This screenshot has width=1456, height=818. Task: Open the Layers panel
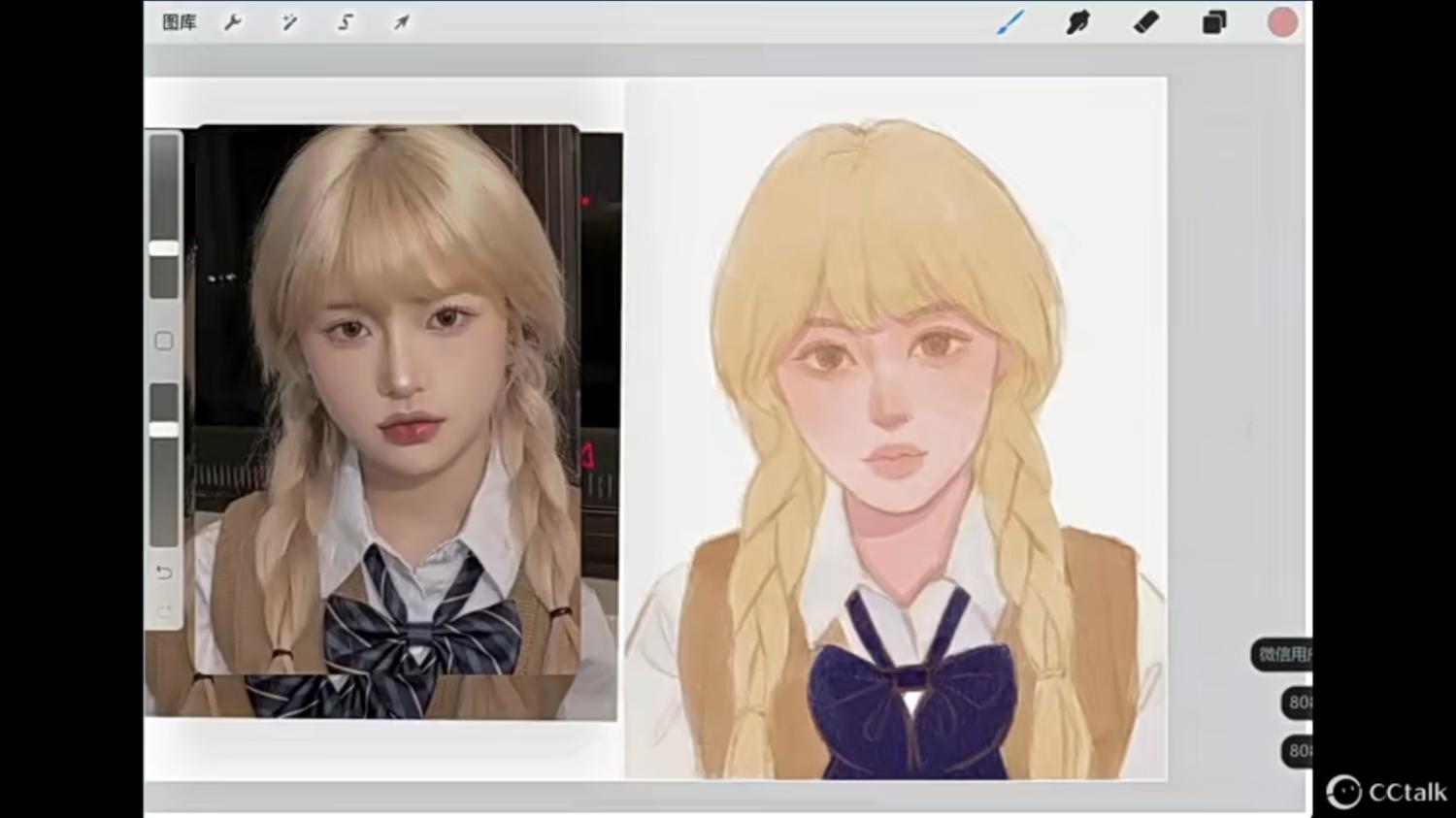[1214, 22]
